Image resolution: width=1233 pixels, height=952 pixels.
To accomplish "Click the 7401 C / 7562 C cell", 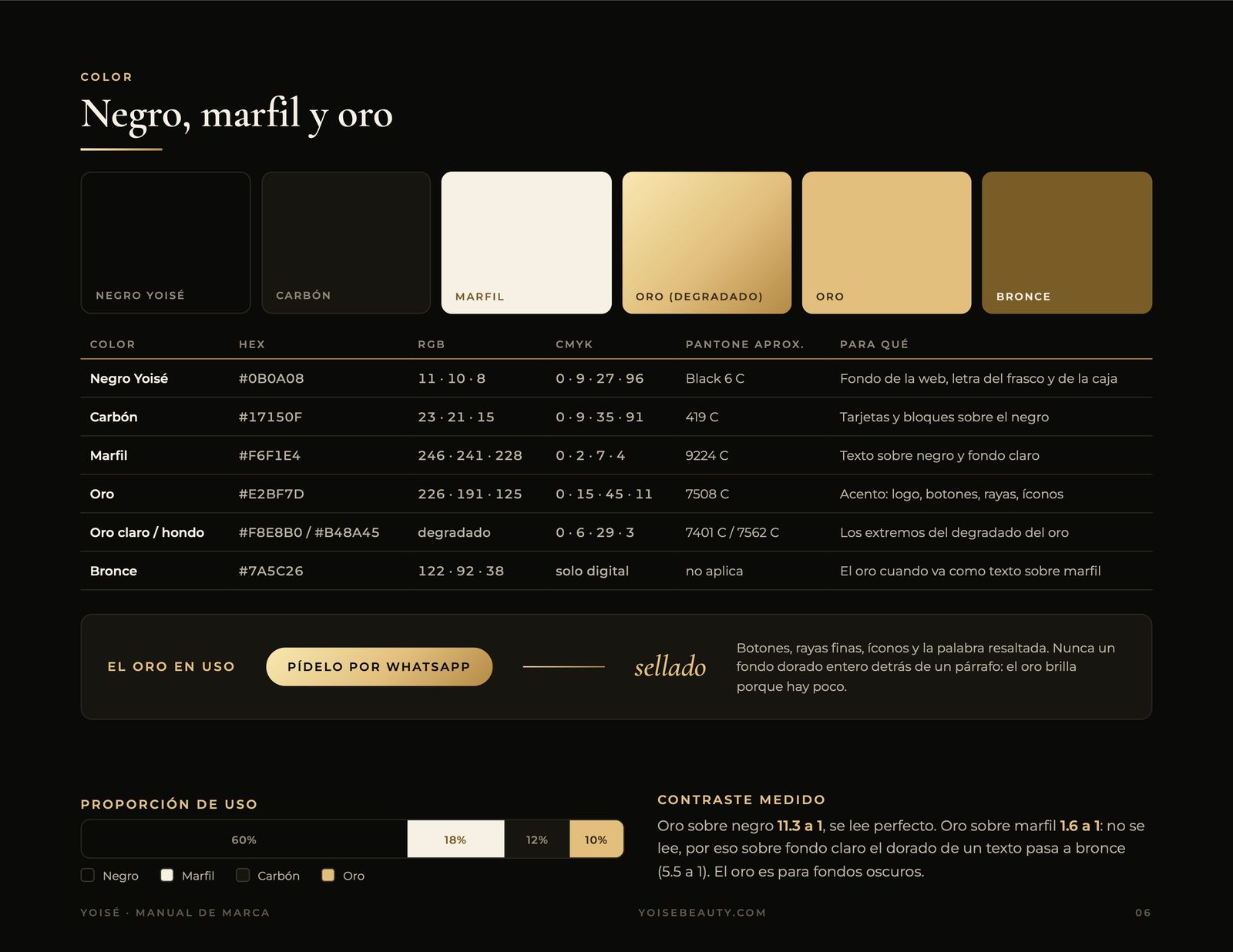I will [x=732, y=532].
